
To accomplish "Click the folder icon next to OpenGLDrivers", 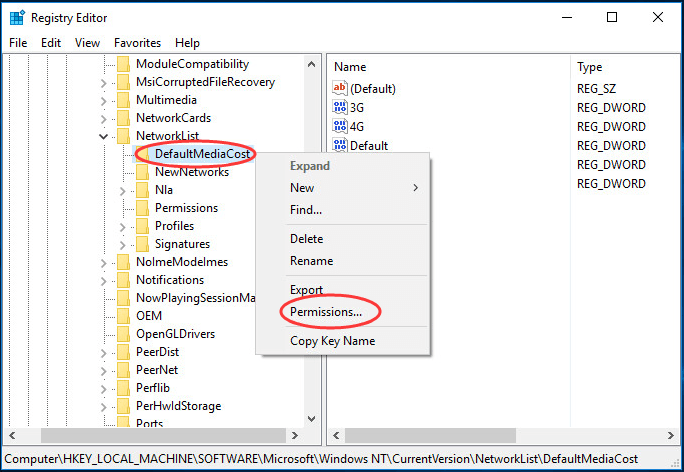I will tap(123, 334).
